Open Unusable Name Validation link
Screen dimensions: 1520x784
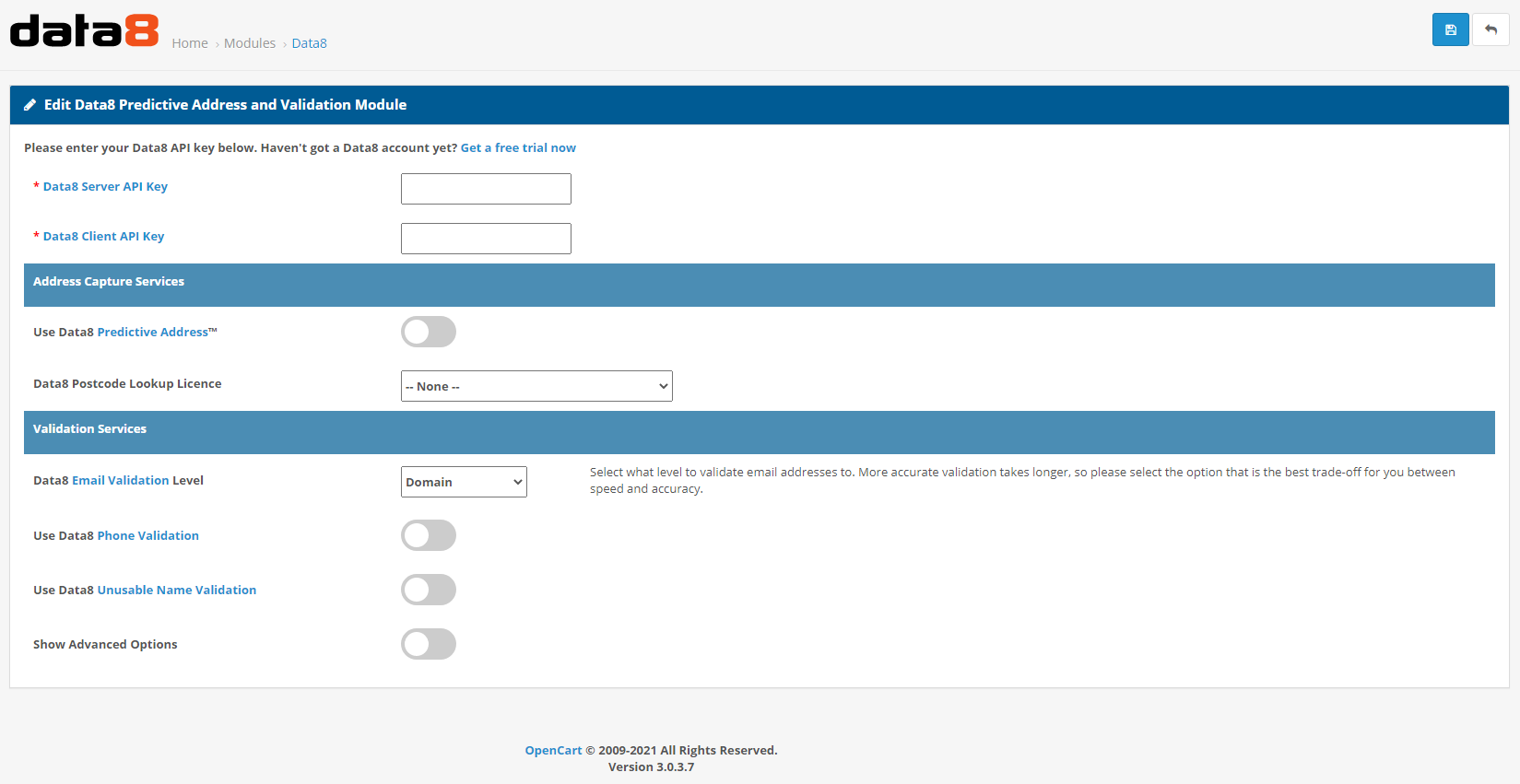tap(177, 590)
